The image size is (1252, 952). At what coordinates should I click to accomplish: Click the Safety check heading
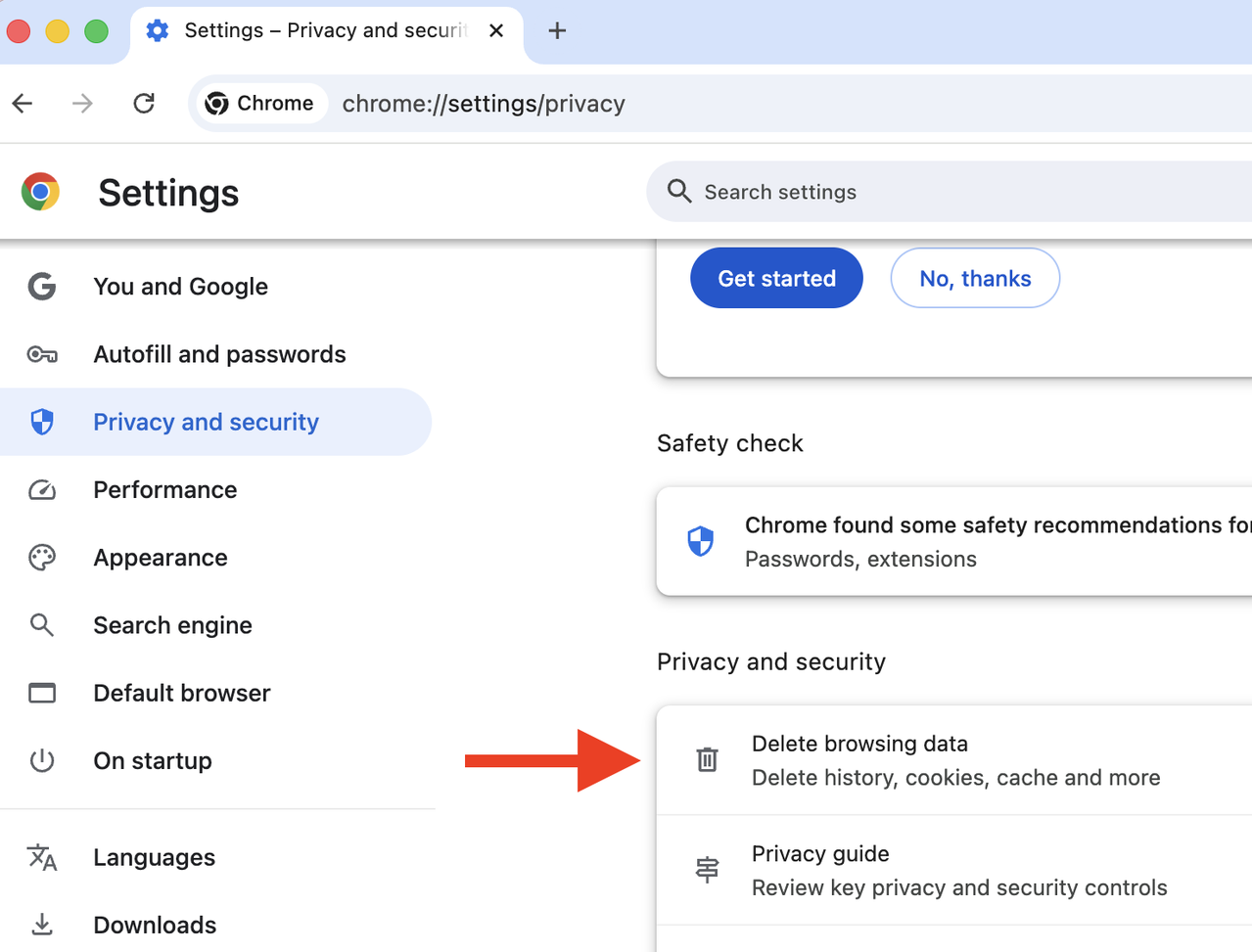click(730, 443)
